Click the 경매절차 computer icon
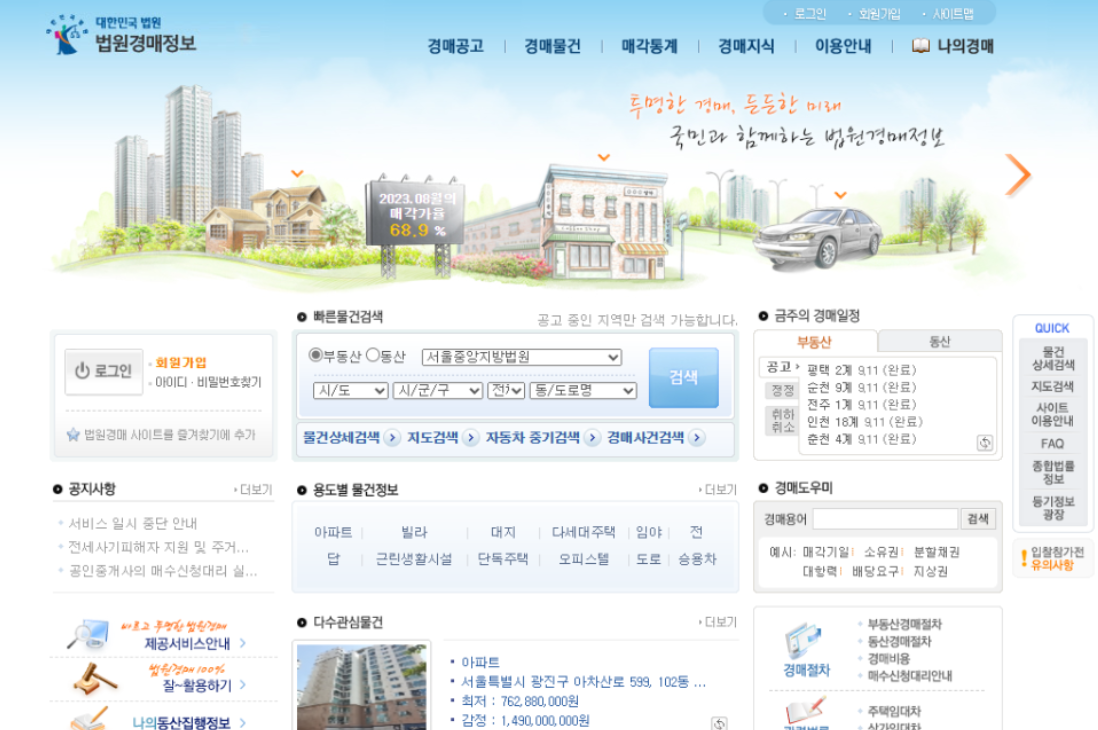Image resolution: width=1098 pixels, height=730 pixels. [803, 640]
